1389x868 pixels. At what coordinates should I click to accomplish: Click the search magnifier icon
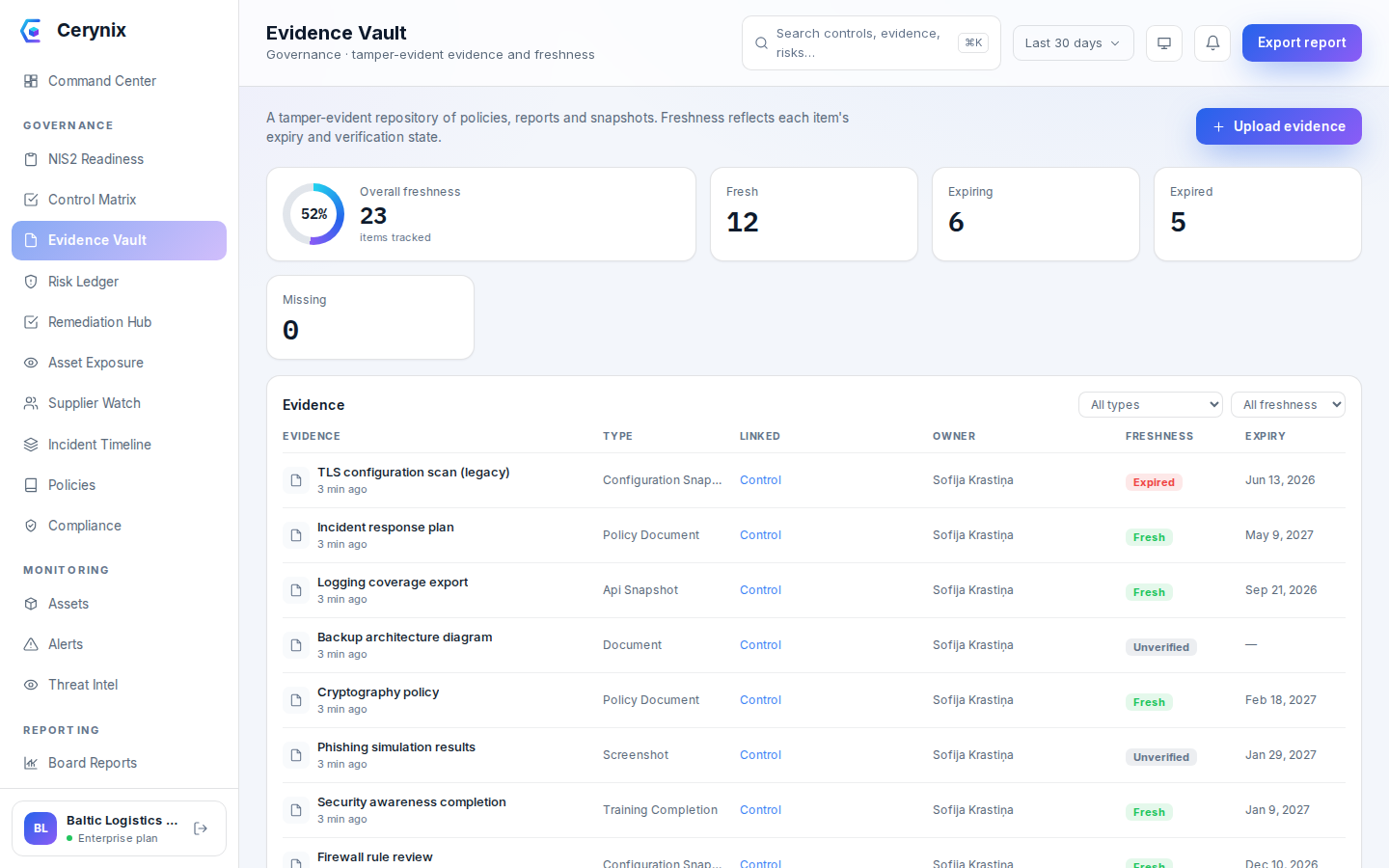coord(761,43)
